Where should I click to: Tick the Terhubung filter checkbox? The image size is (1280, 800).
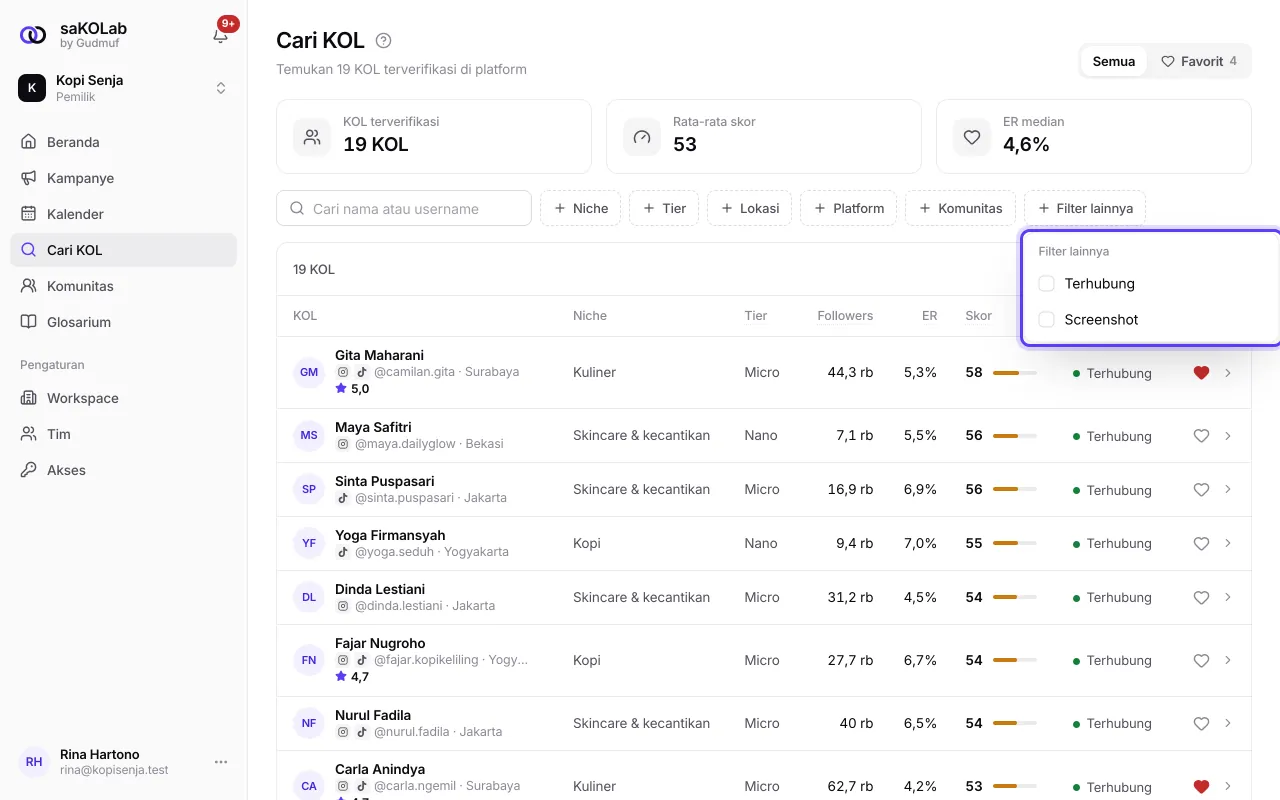[x=1047, y=284]
